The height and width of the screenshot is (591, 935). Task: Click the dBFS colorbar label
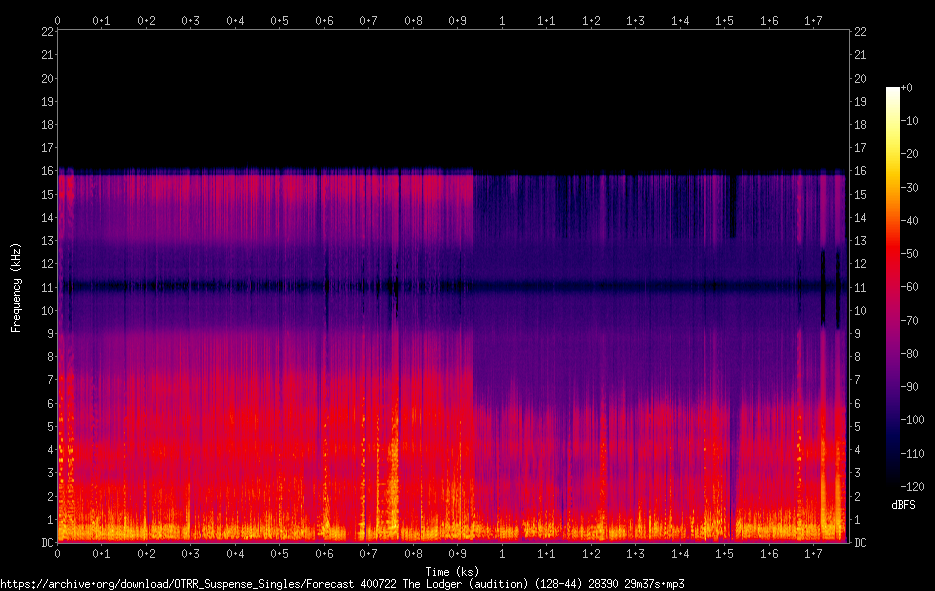pos(903,505)
